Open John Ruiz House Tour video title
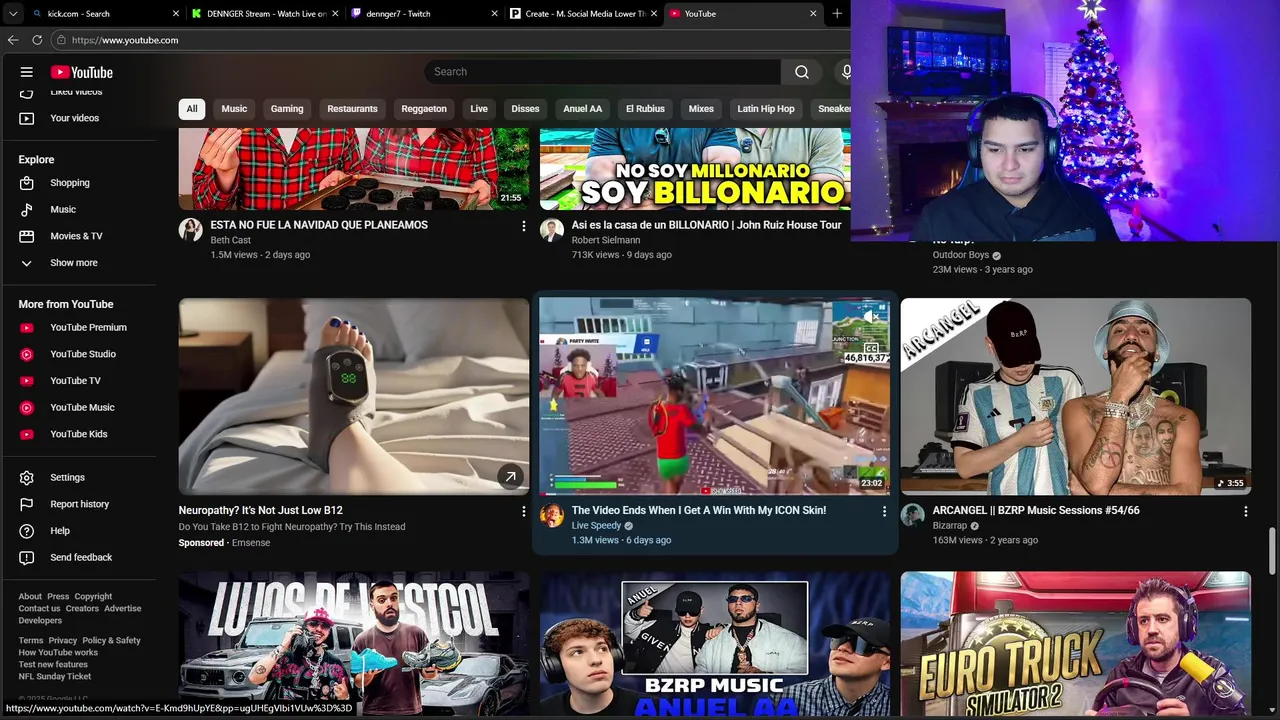The image size is (1280, 720). point(706,225)
